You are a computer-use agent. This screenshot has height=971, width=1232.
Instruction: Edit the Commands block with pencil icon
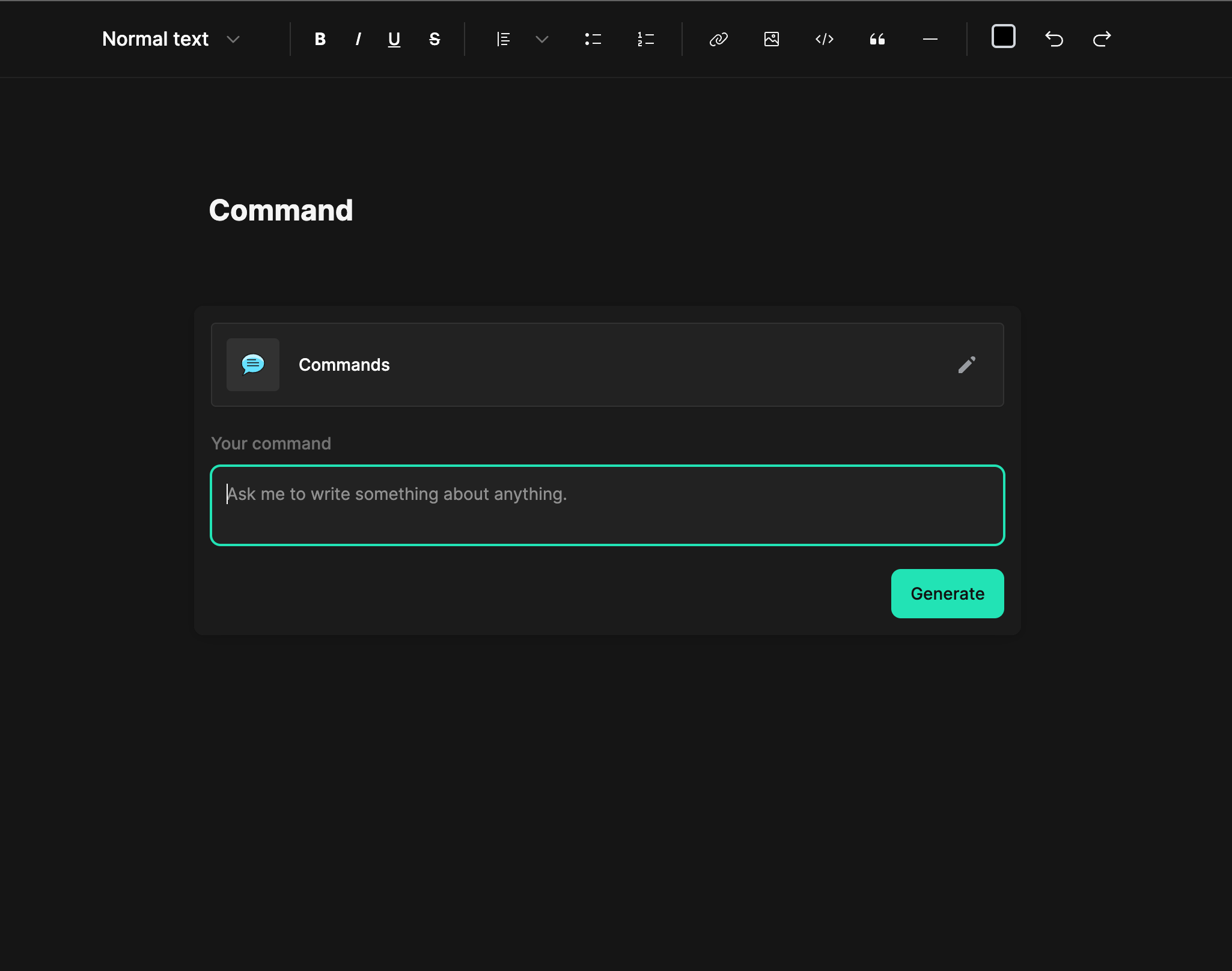pyautogui.click(x=967, y=365)
